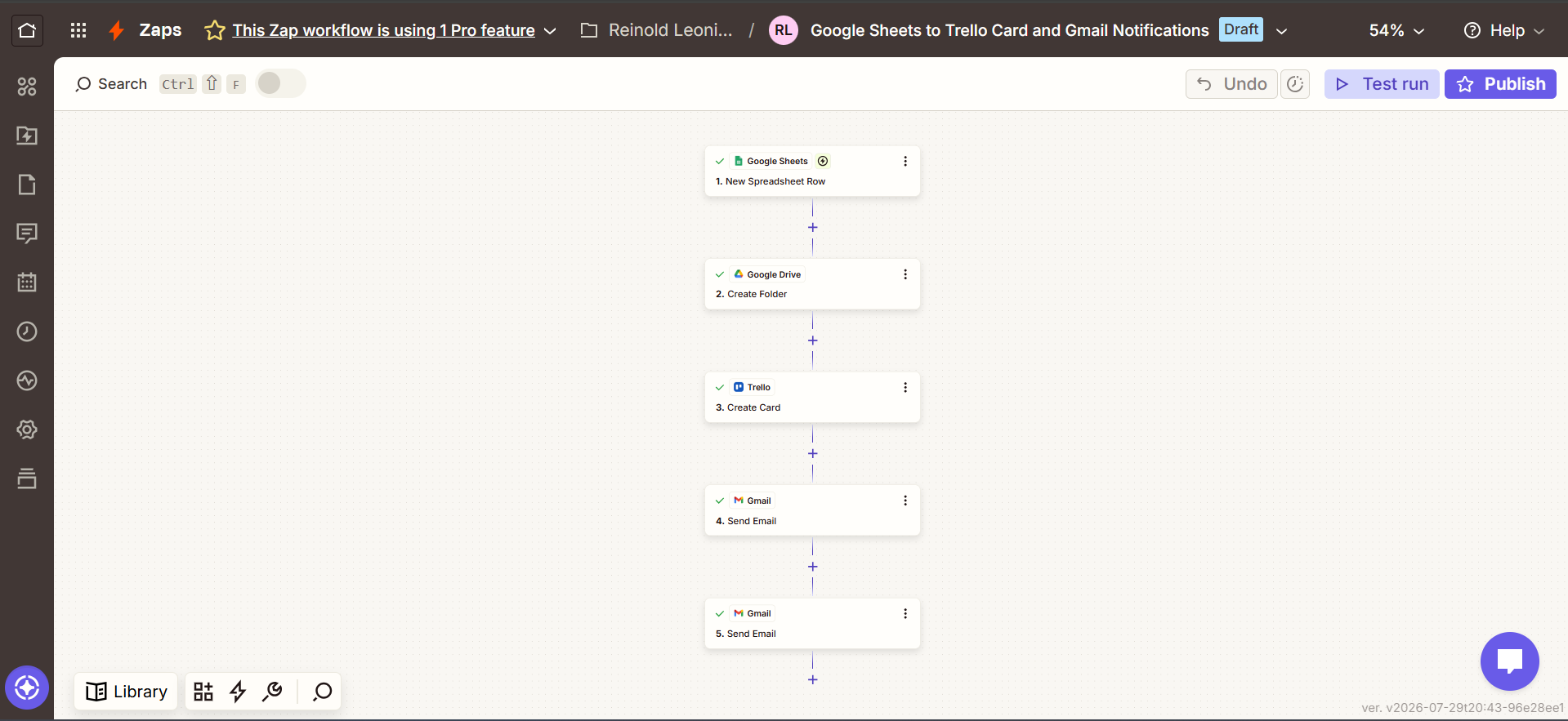The height and width of the screenshot is (721, 1568).
Task: Select the Trello Create Card step
Action: tap(812, 398)
